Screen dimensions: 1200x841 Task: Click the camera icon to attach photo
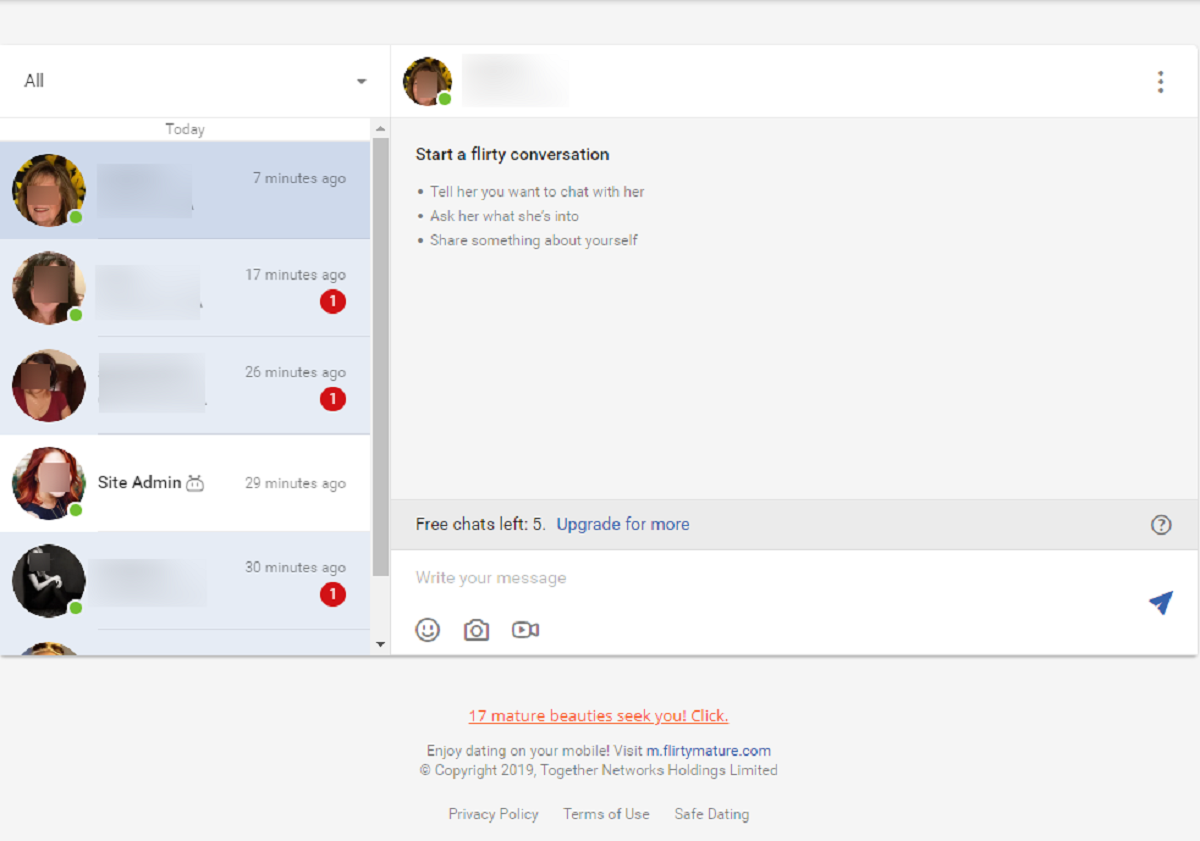click(x=476, y=630)
